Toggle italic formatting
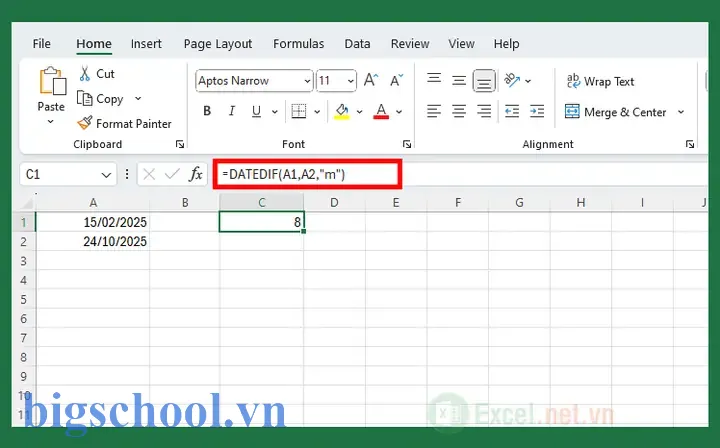The width and height of the screenshot is (720, 448). click(232, 111)
